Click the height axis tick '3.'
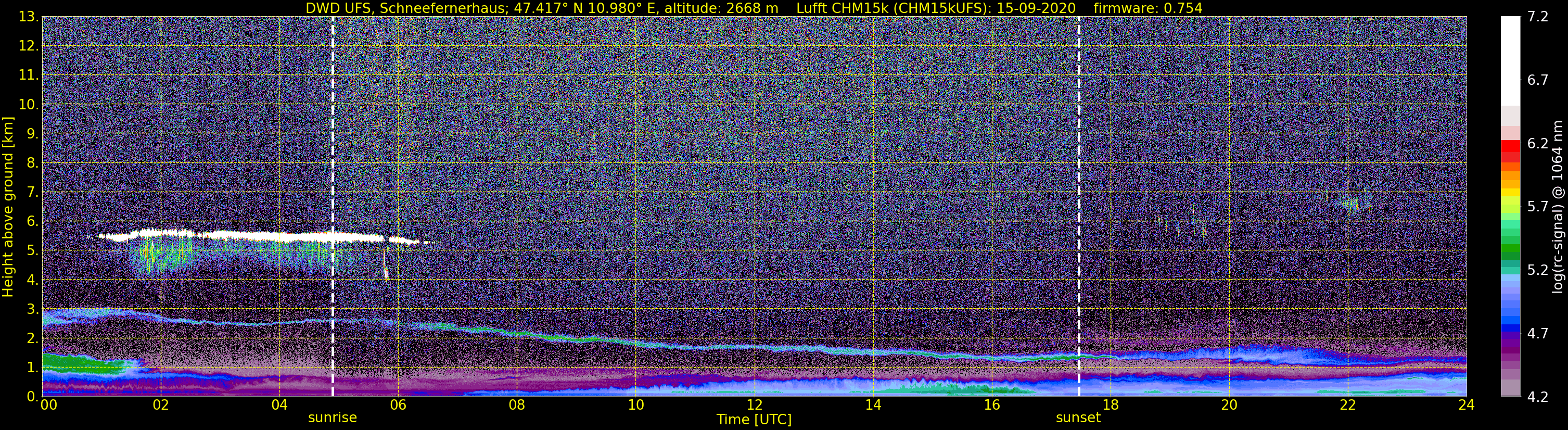Viewport: 1568px width, 430px height. coord(32,309)
